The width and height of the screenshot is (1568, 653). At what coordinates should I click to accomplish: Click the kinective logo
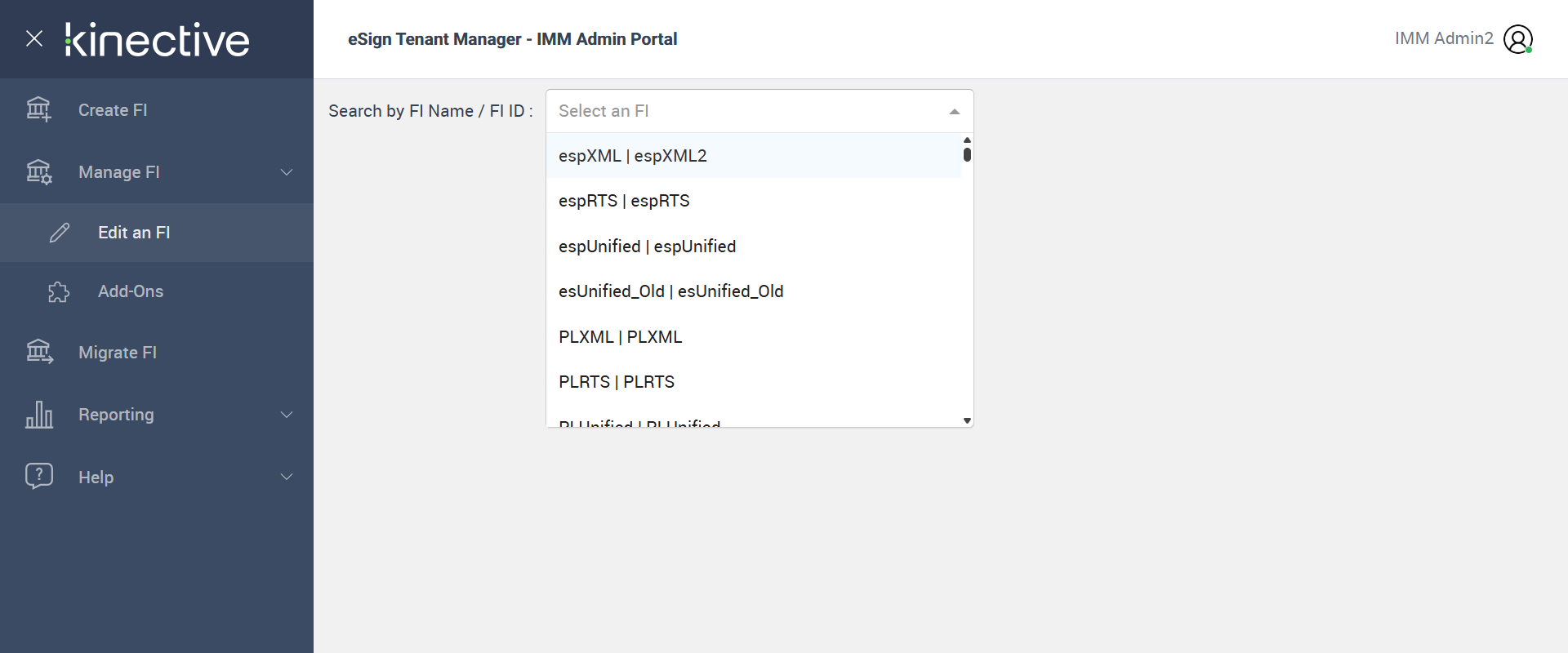(158, 40)
